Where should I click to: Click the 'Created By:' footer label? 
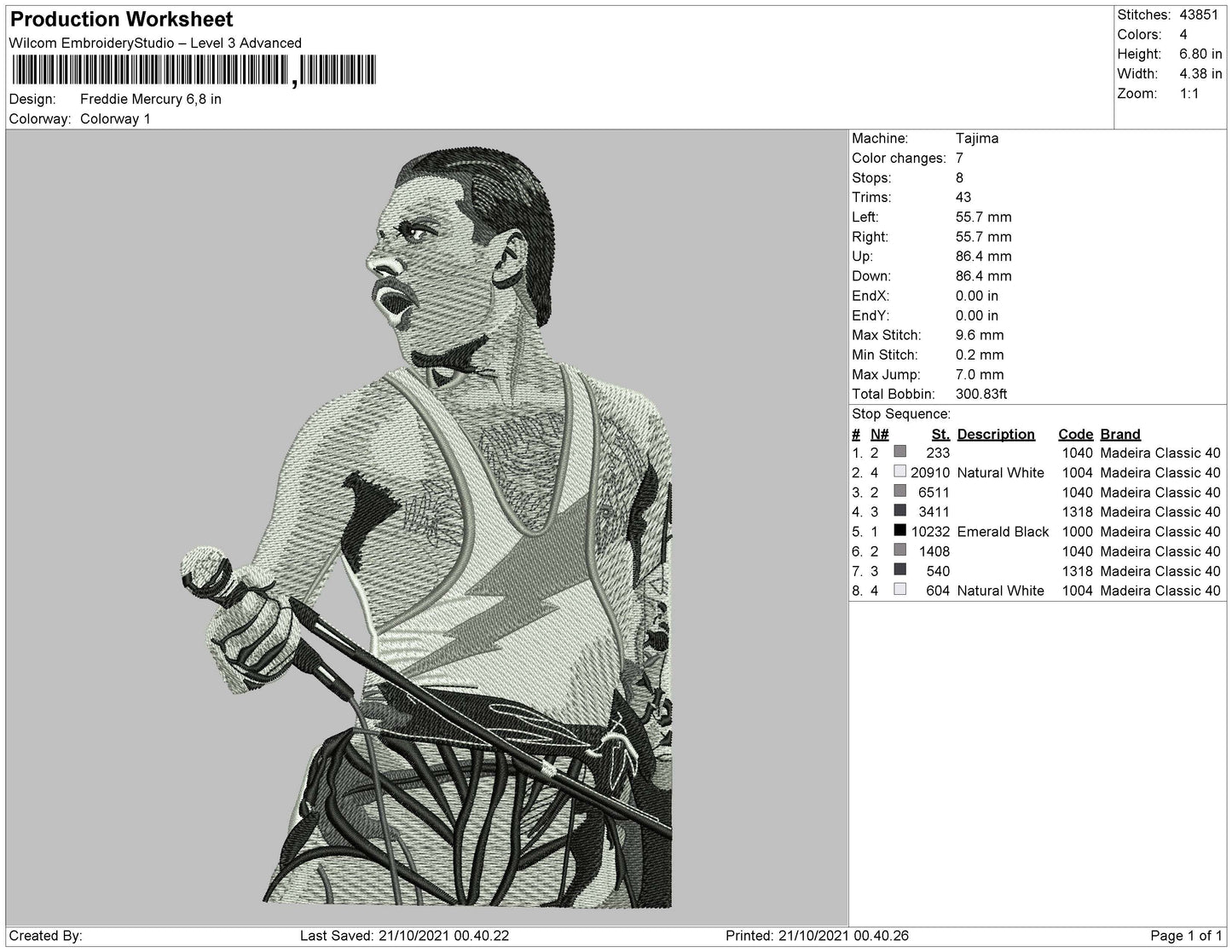point(45,935)
